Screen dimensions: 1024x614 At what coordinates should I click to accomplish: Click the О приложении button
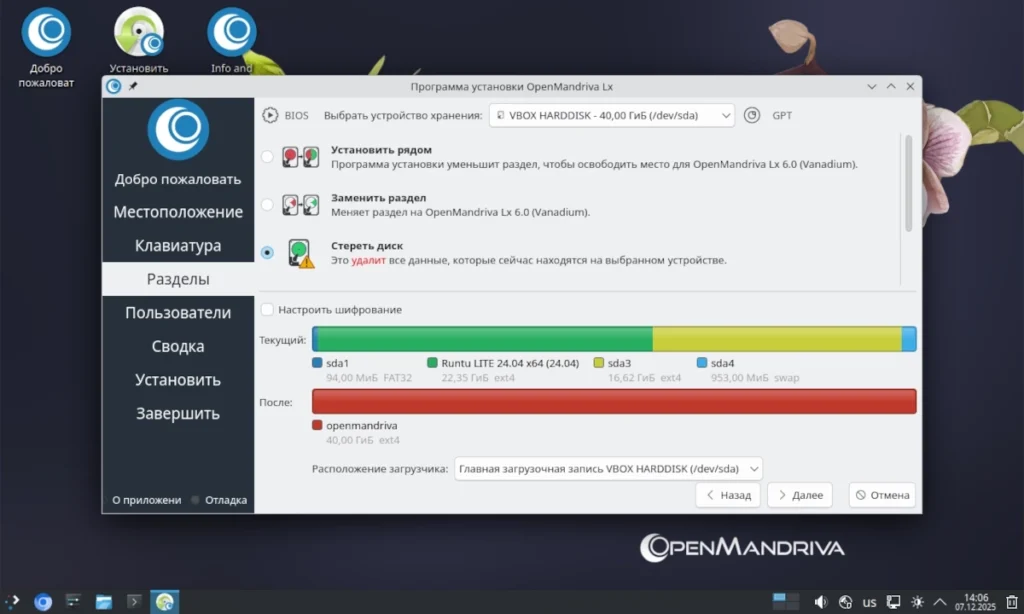coord(147,500)
